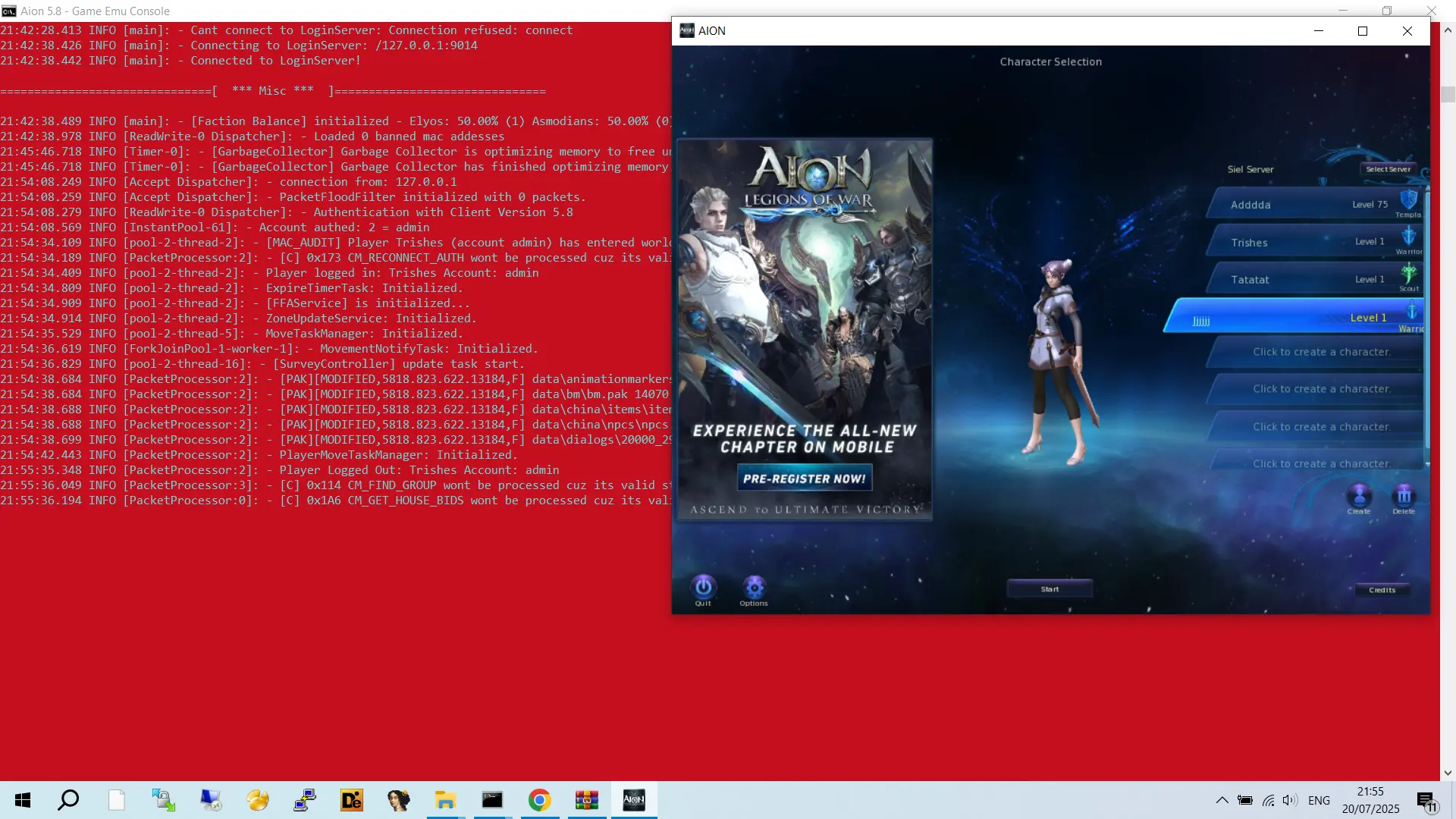Click the network tray icon
The width and height of the screenshot is (1456, 819).
point(1268,800)
